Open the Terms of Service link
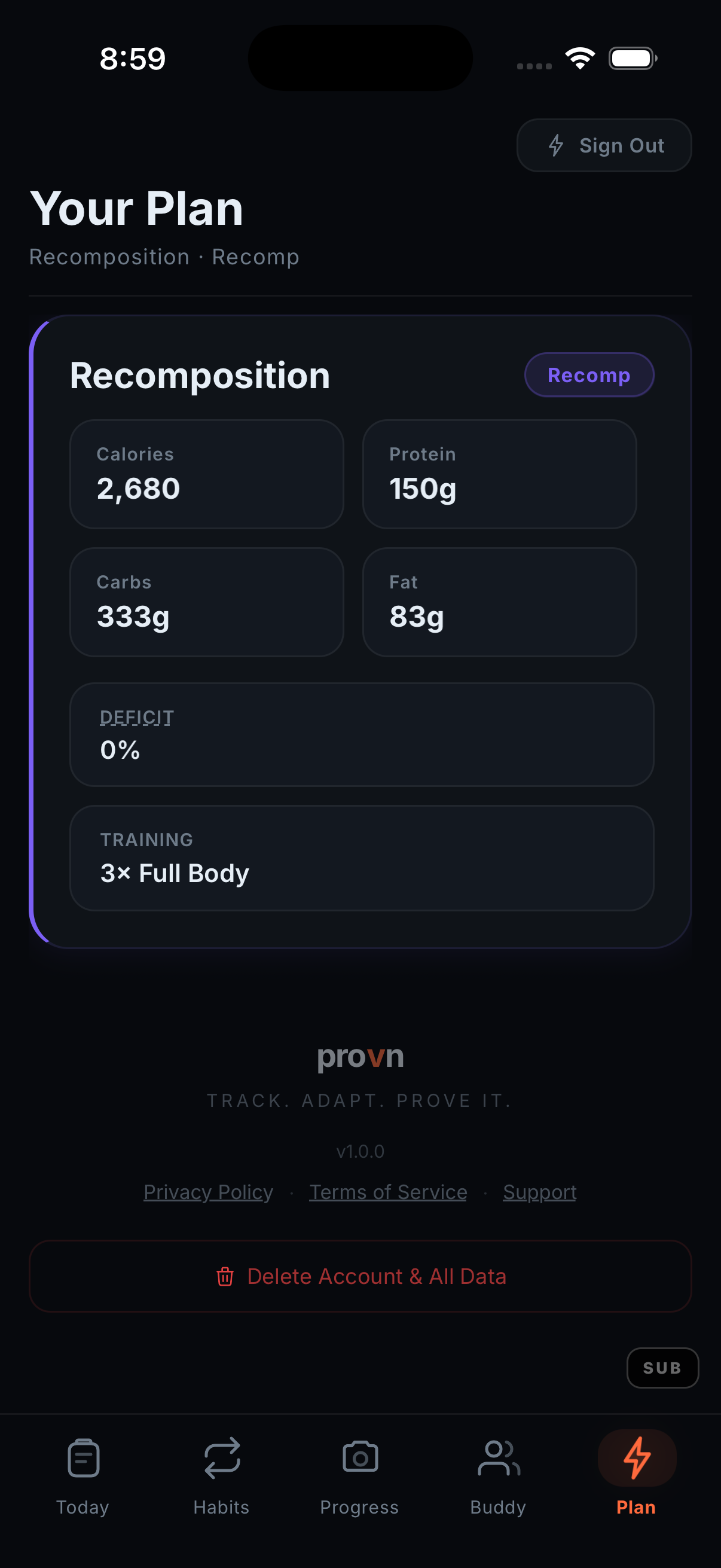 [388, 1192]
